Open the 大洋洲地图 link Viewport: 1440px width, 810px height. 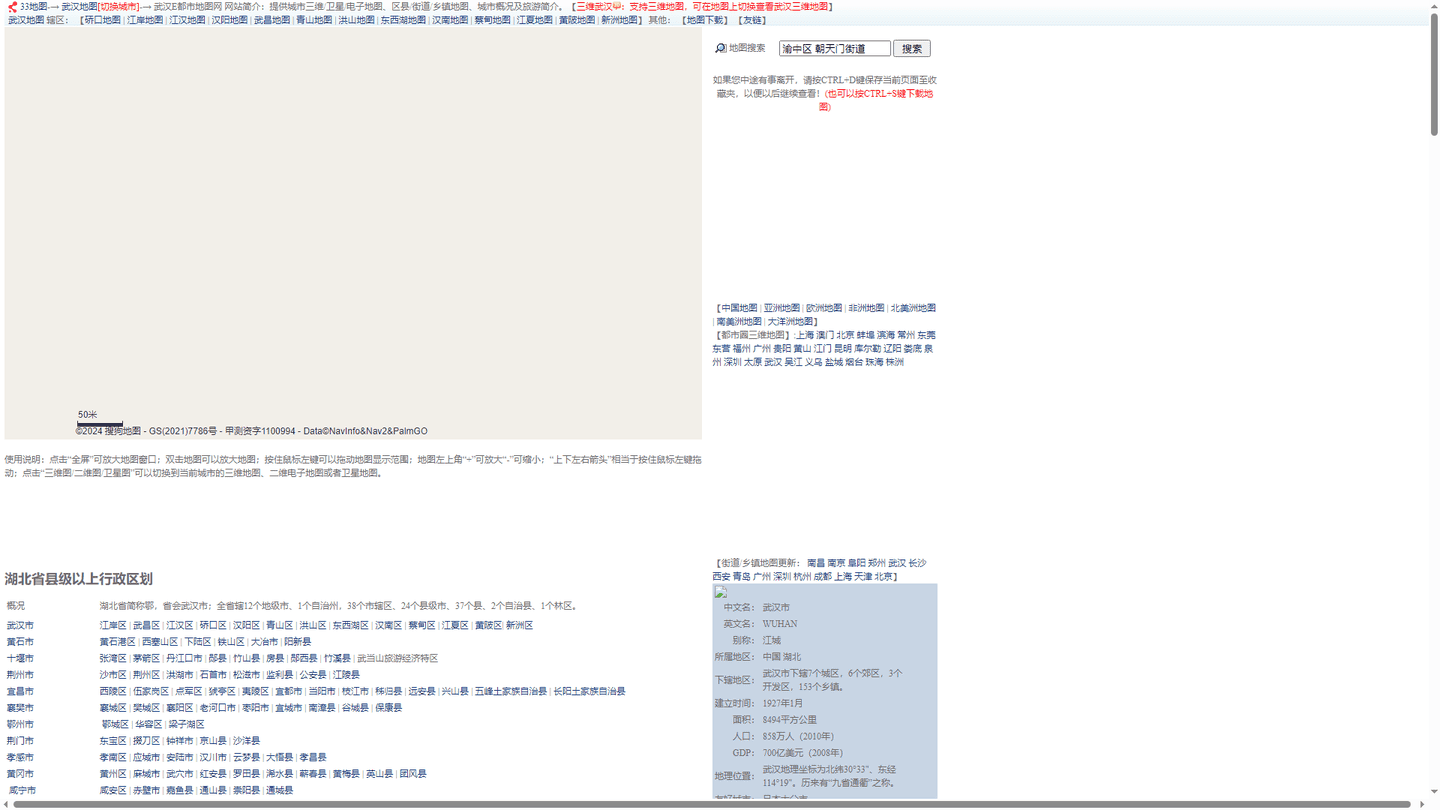click(790, 322)
